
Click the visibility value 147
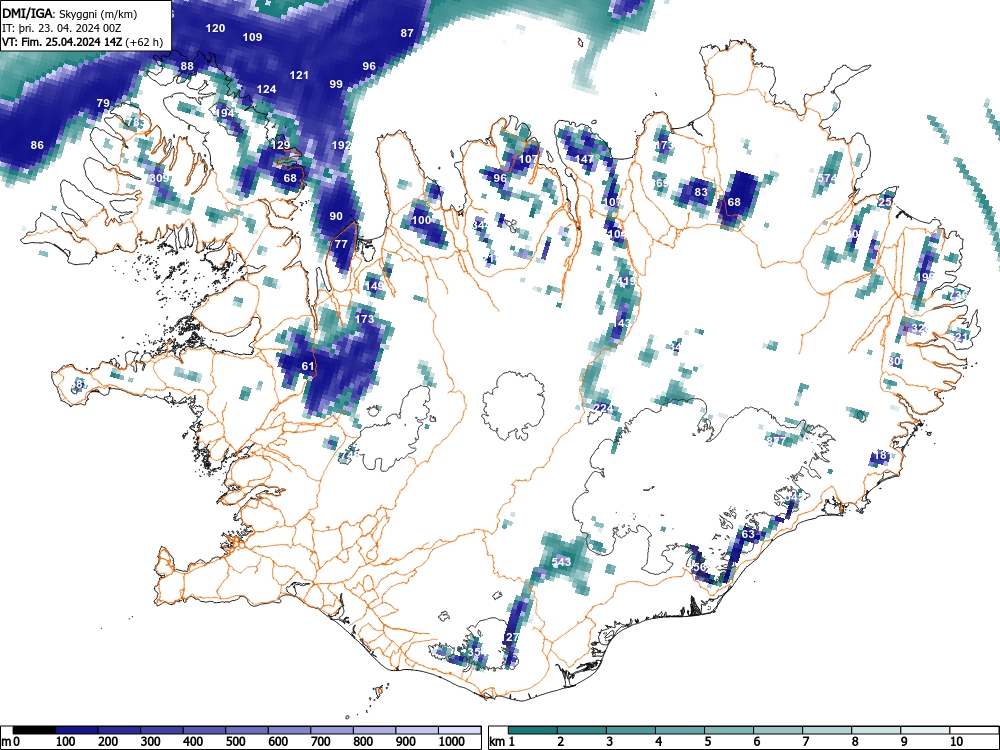pyautogui.click(x=584, y=159)
